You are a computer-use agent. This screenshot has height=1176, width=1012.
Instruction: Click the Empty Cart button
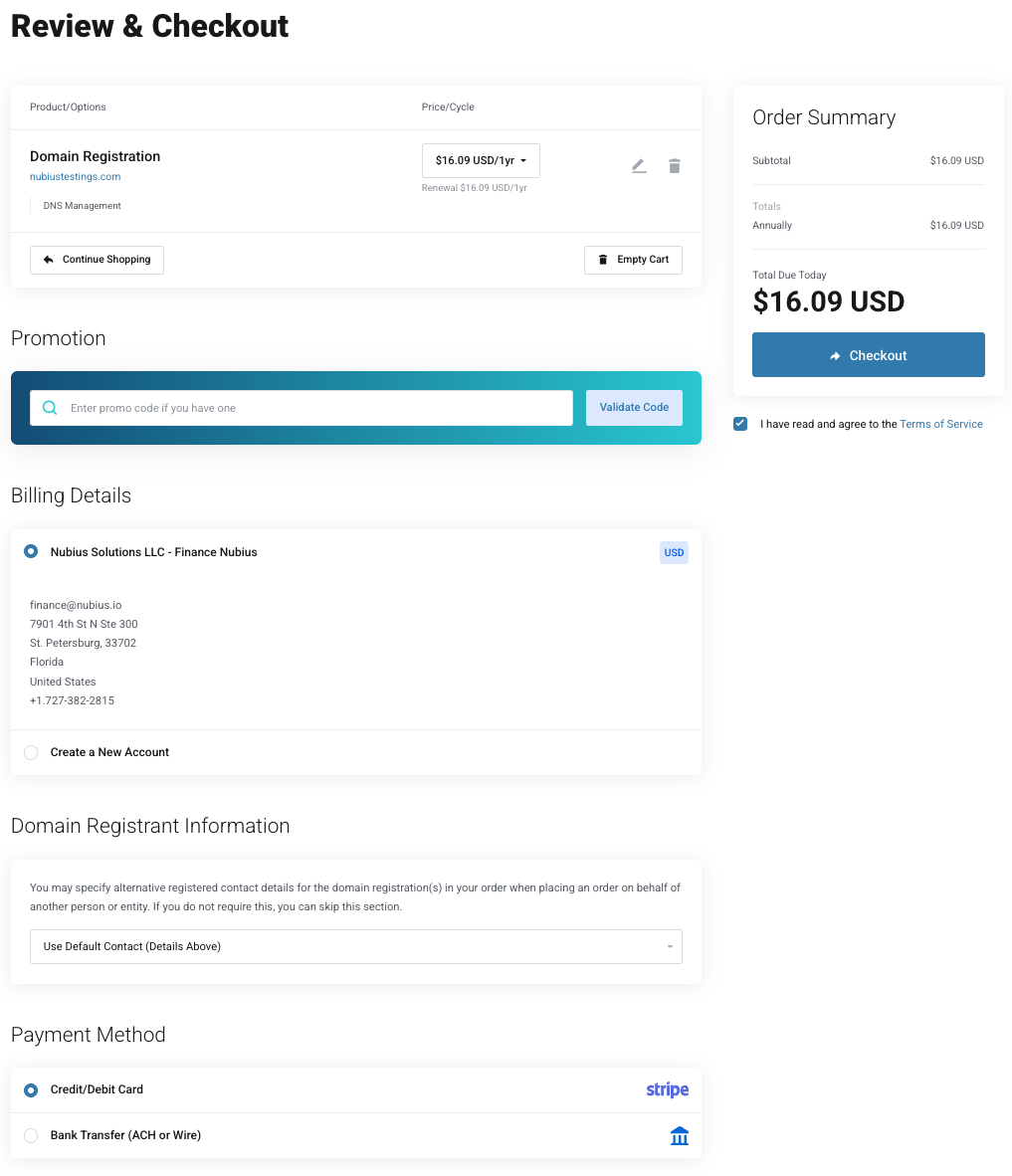point(633,260)
